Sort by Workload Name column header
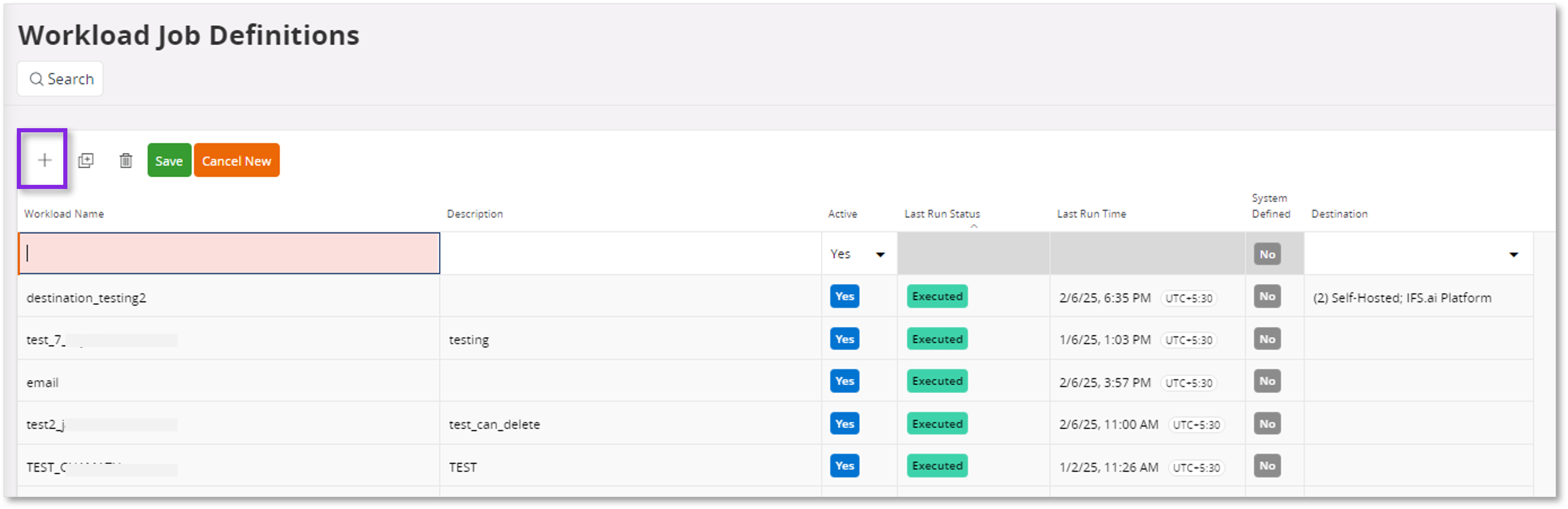This screenshot has width=1568, height=509. tap(64, 214)
